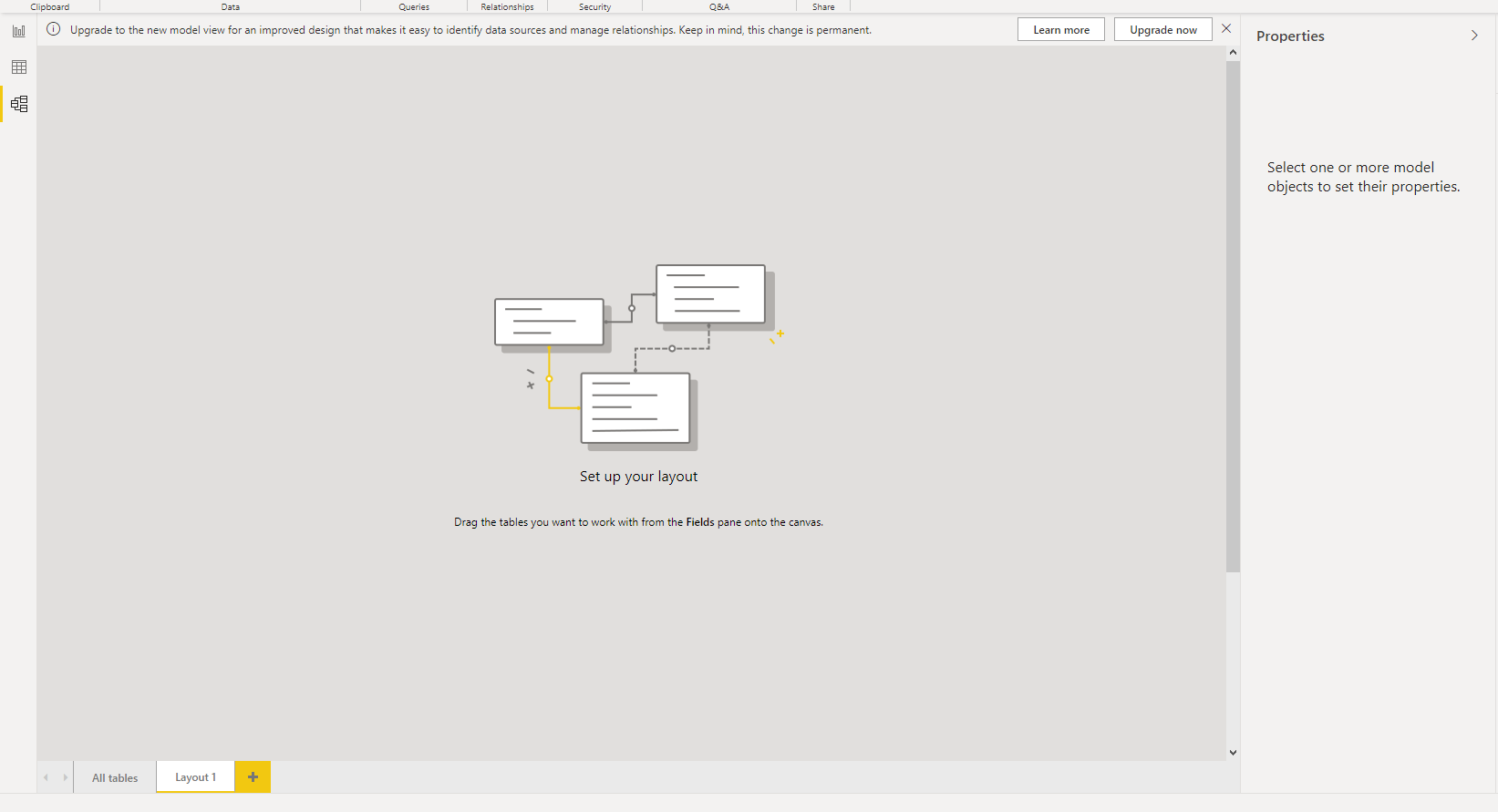Click the Security ribbon group label
1498x812 pixels.
(594, 6)
